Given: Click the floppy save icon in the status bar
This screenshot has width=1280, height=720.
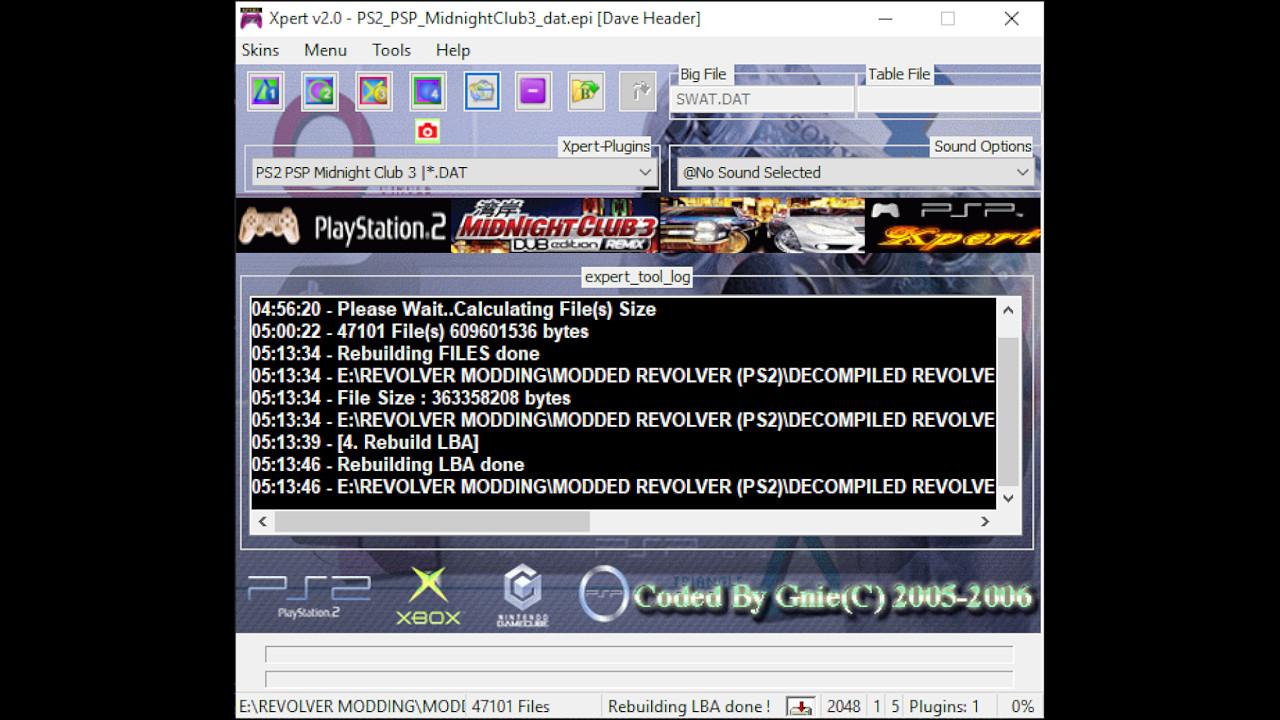Looking at the screenshot, I should point(799,706).
